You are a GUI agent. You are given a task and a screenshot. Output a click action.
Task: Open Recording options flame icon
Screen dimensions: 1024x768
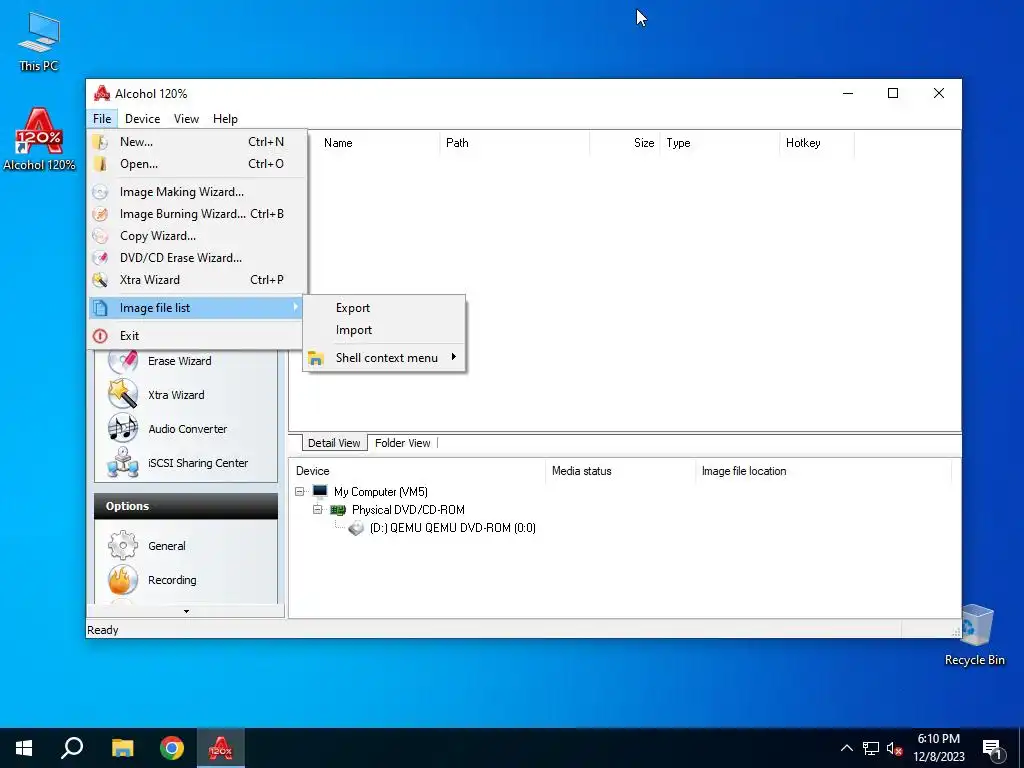[123, 579]
